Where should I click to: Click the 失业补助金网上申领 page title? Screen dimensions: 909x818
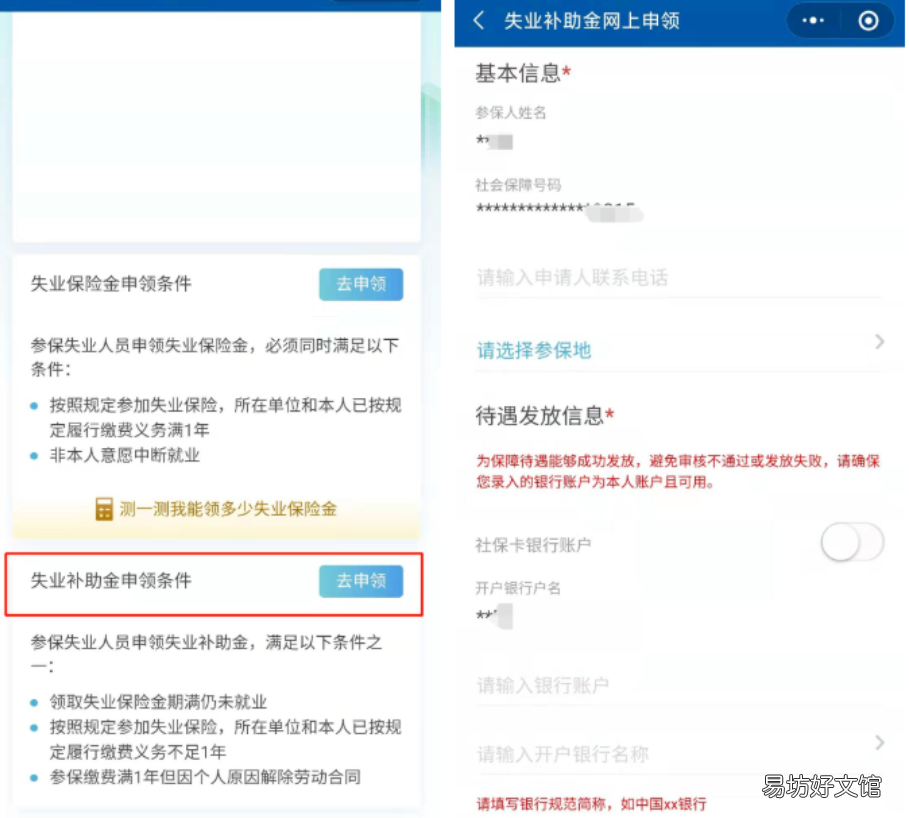coord(592,21)
